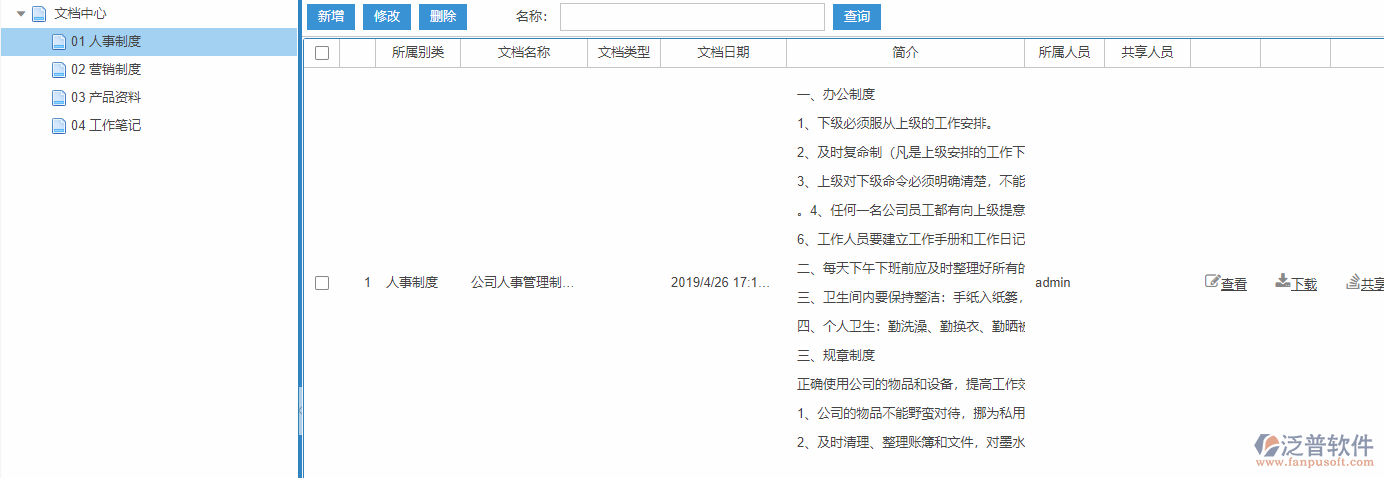This screenshot has width=1384, height=478.
Task: Click the 查看 view icon in row 1
Action: pos(1212,282)
